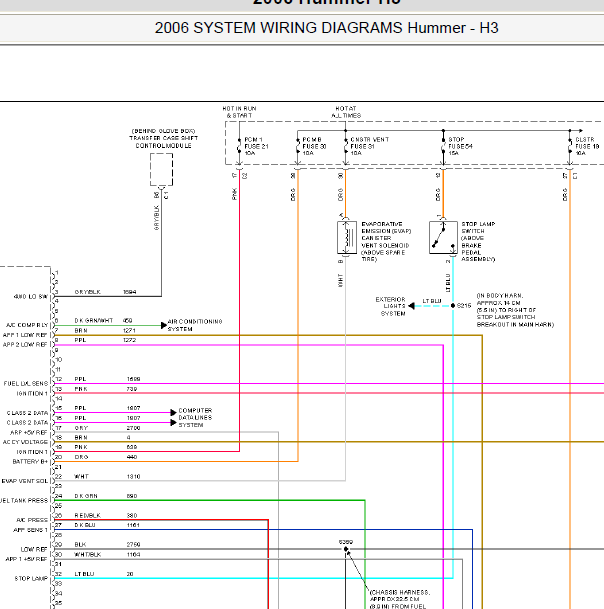
Task: Click circuit number '739'
Action: [x=132, y=389]
